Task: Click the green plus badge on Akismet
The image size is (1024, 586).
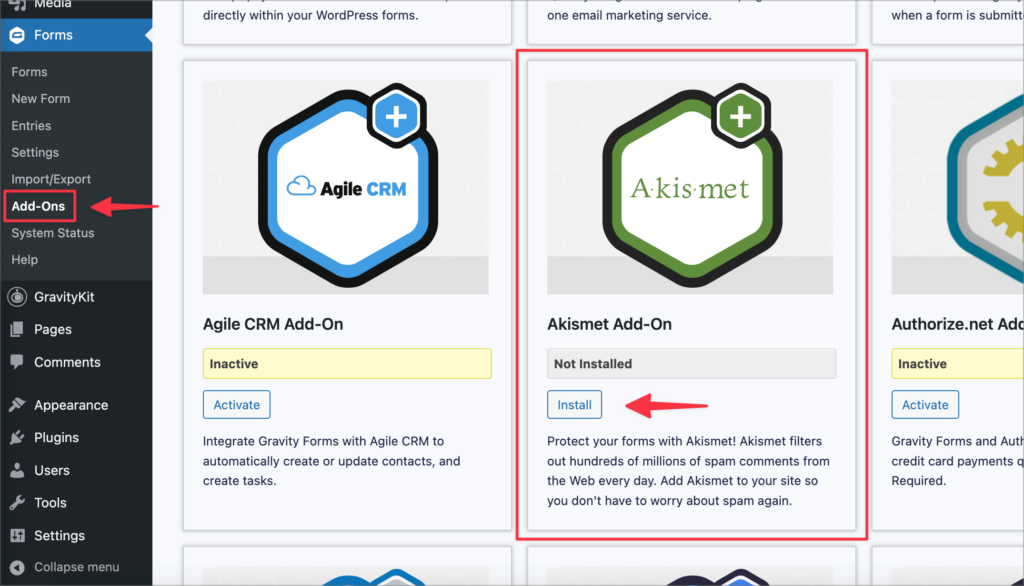Action: (x=741, y=117)
